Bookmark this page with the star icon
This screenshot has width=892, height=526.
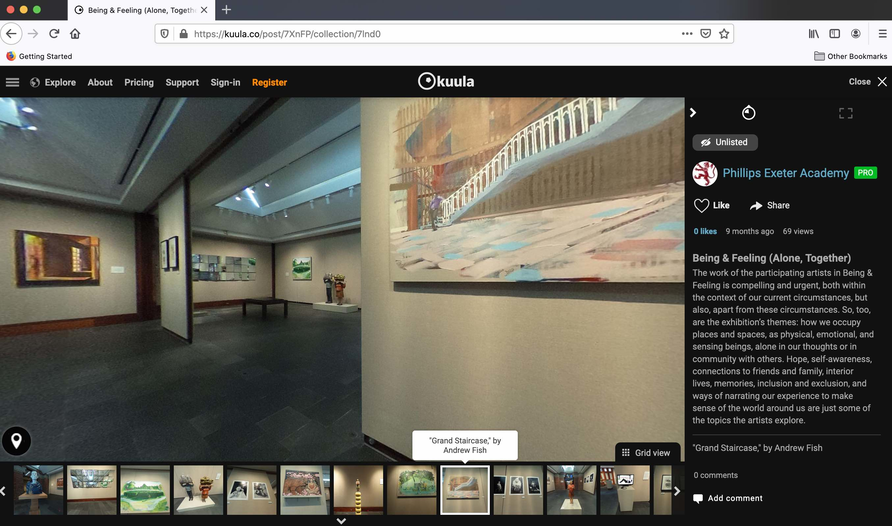point(724,33)
